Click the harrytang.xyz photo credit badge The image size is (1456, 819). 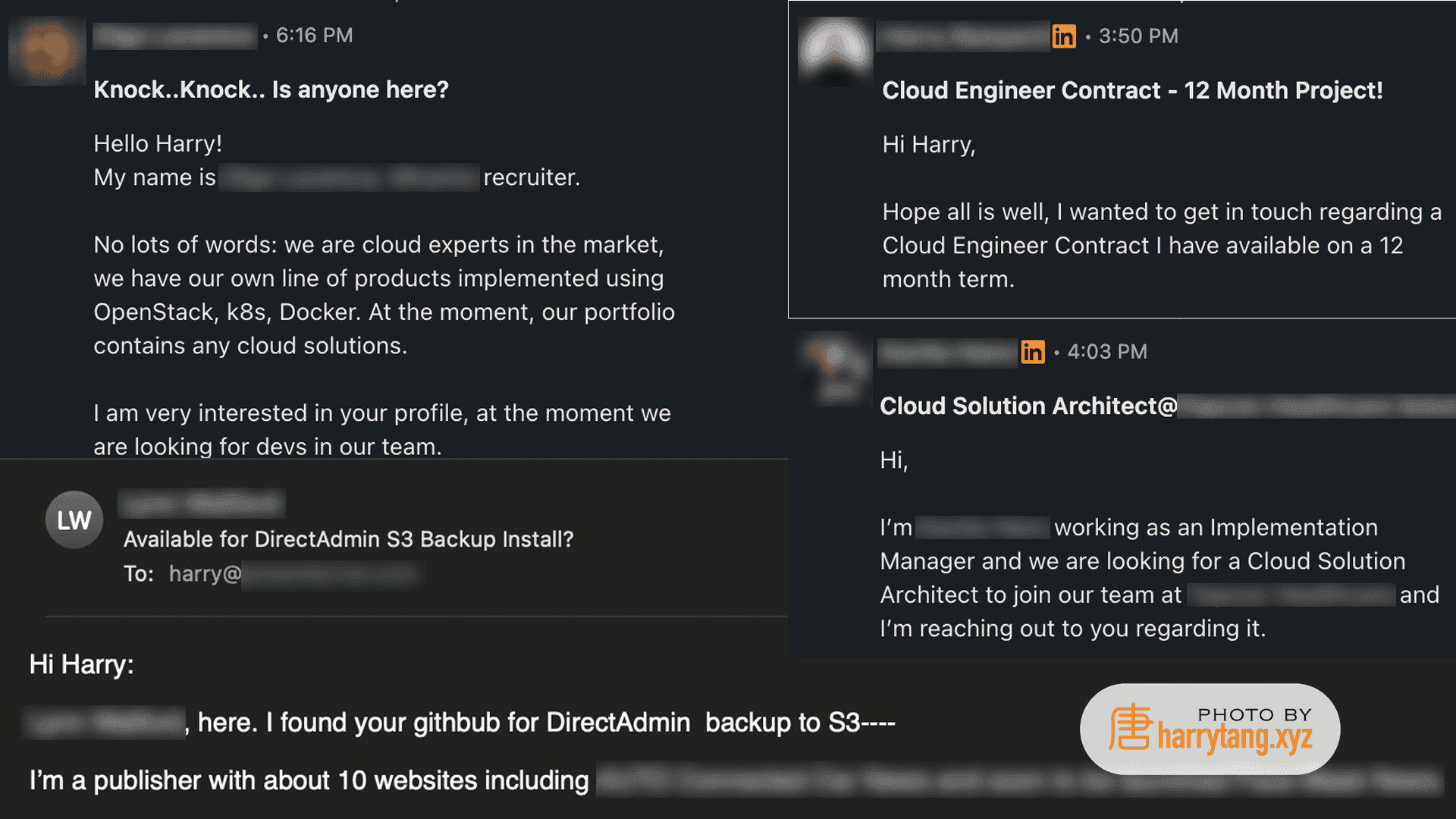pos(1210,729)
